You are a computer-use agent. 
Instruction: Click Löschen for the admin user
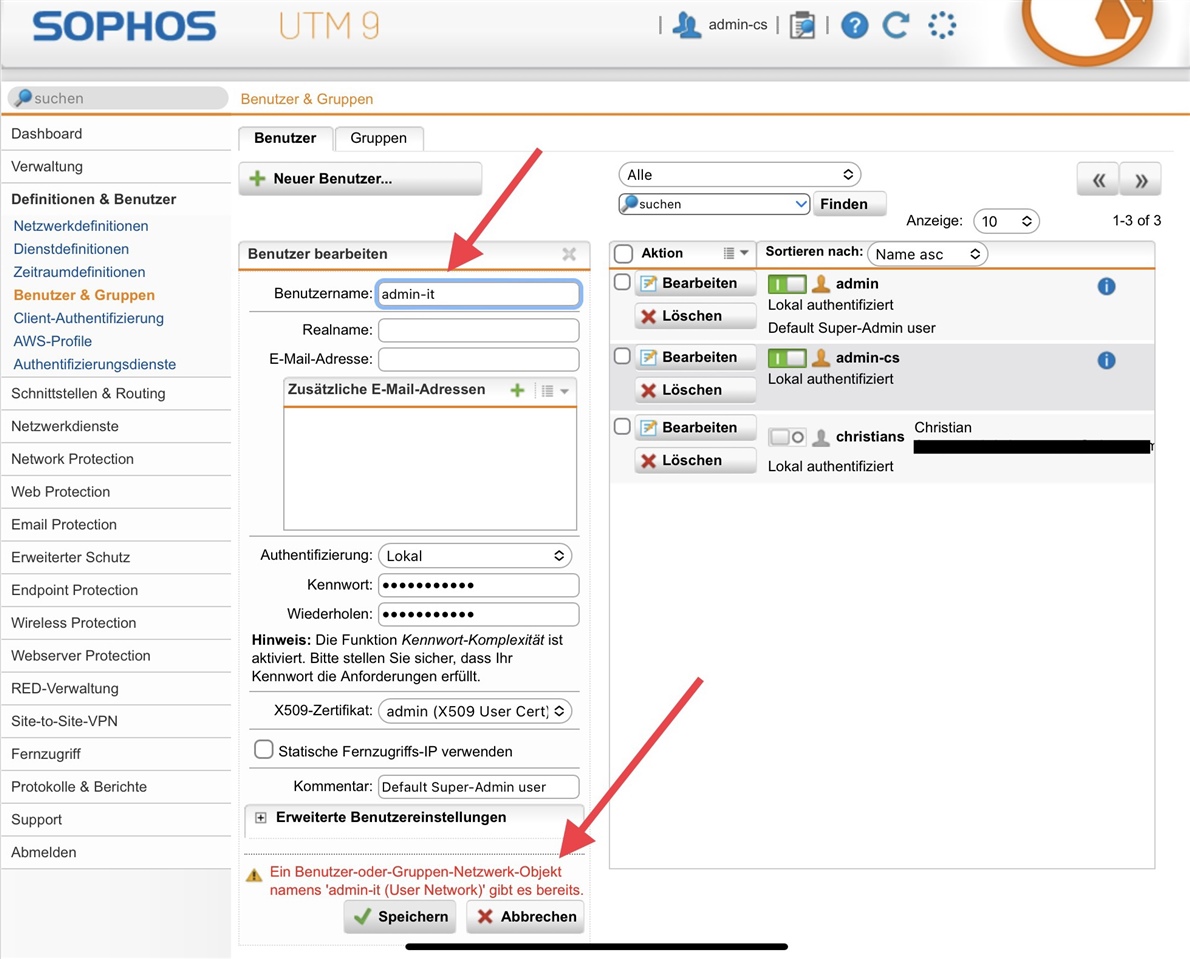[x=696, y=316]
